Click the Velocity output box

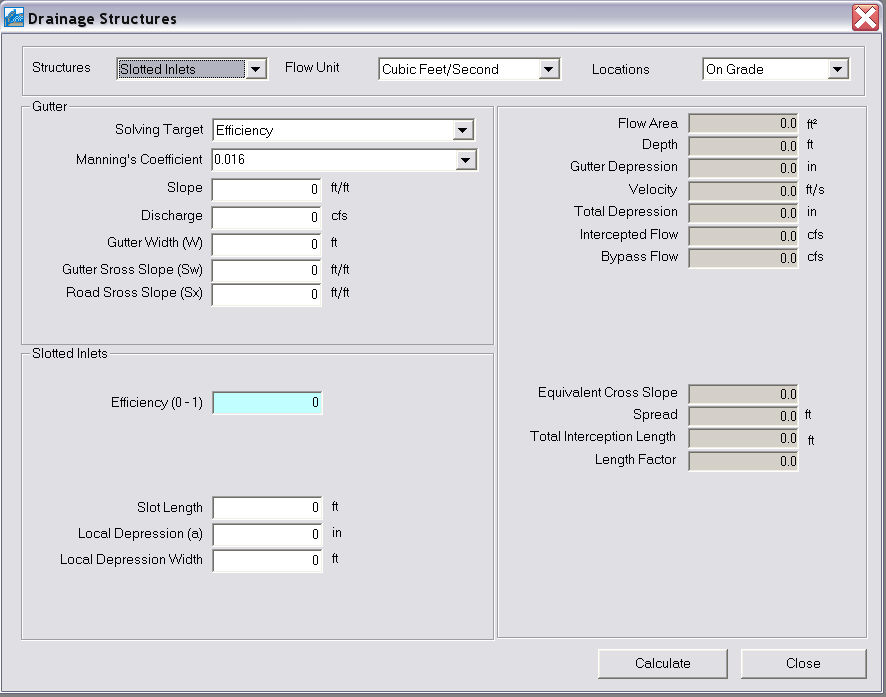pos(743,190)
